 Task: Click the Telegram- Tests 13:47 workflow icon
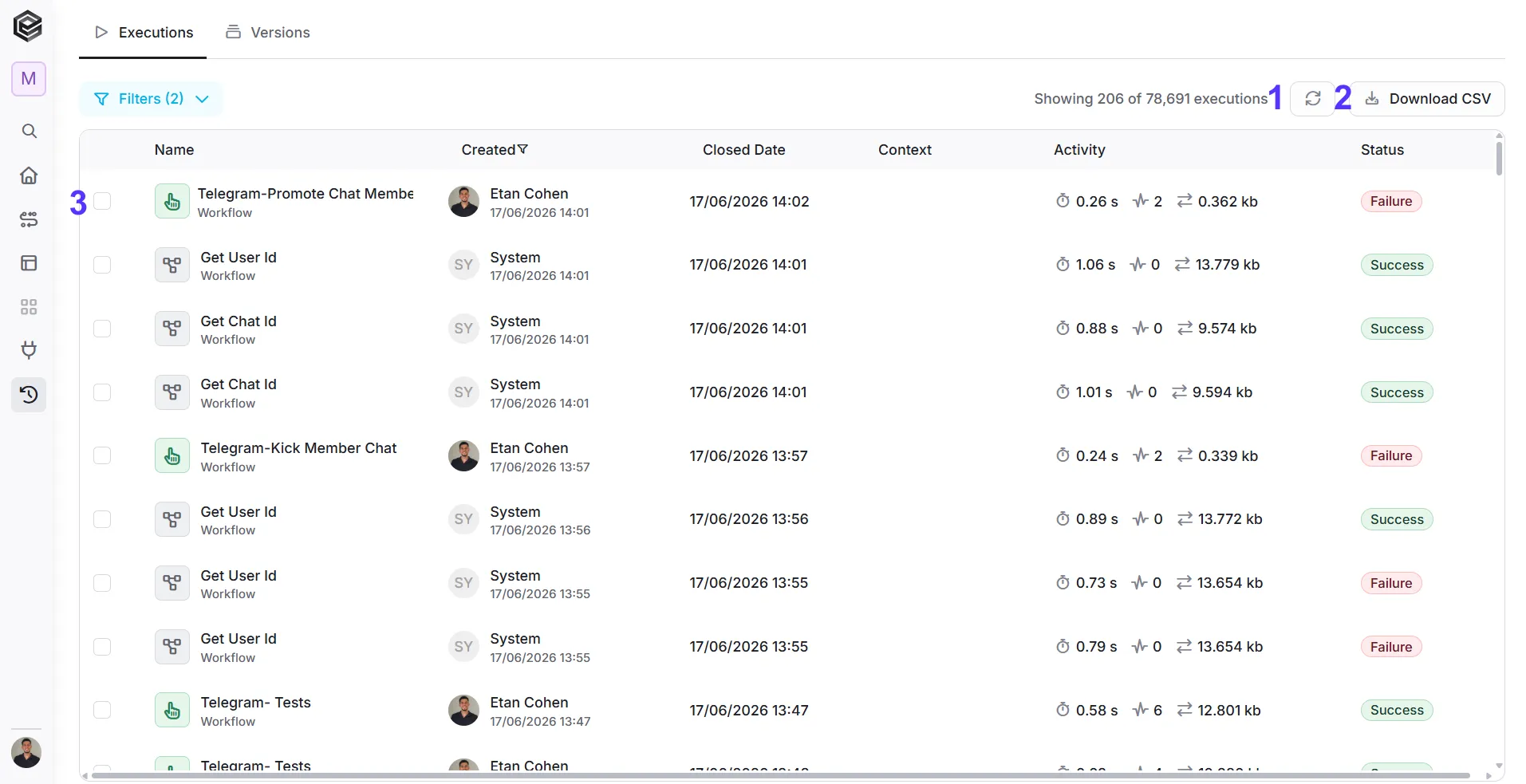point(172,710)
